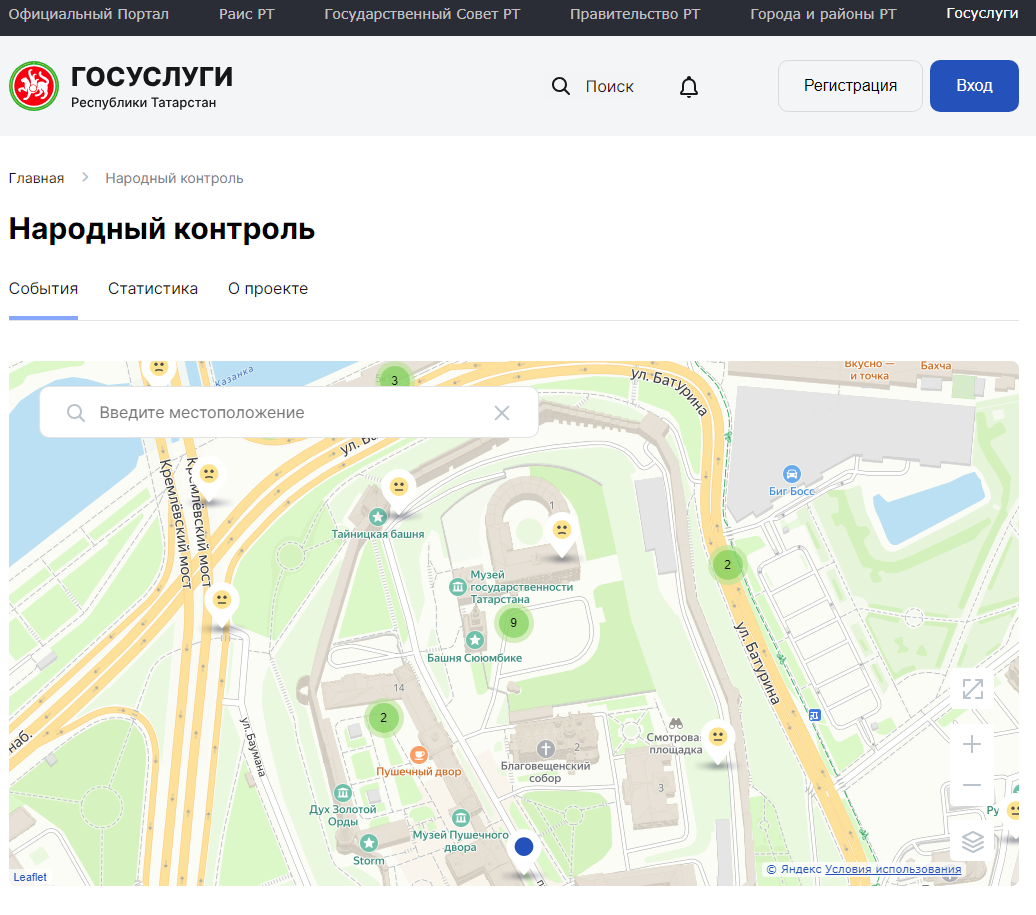Image resolution: width=1036 pixels, height=915 pixels.
Task: Click the search magnifier icon in header
Action: [x=561, y=86]
